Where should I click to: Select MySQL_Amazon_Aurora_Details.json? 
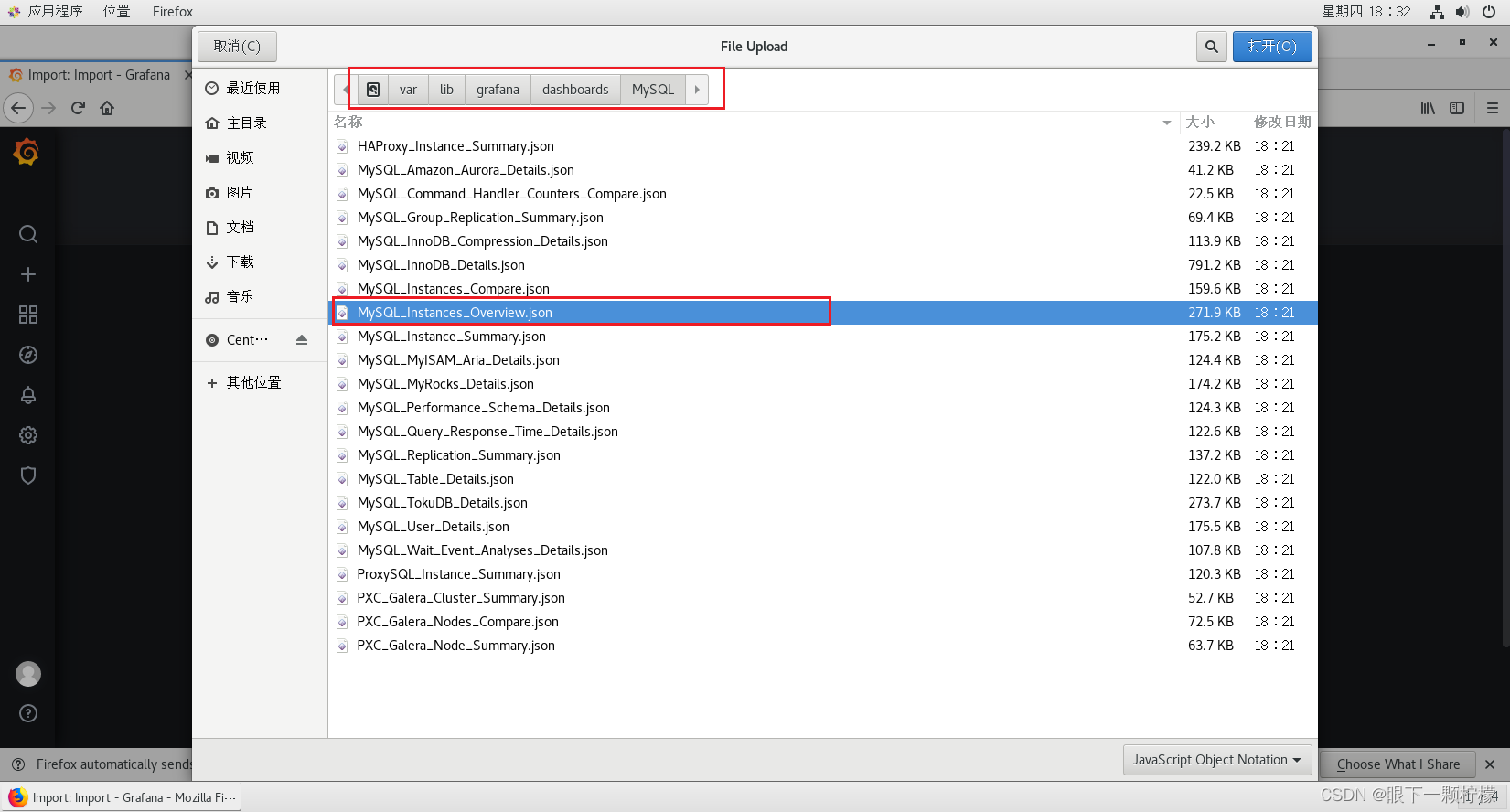click(x=823, y=170)
